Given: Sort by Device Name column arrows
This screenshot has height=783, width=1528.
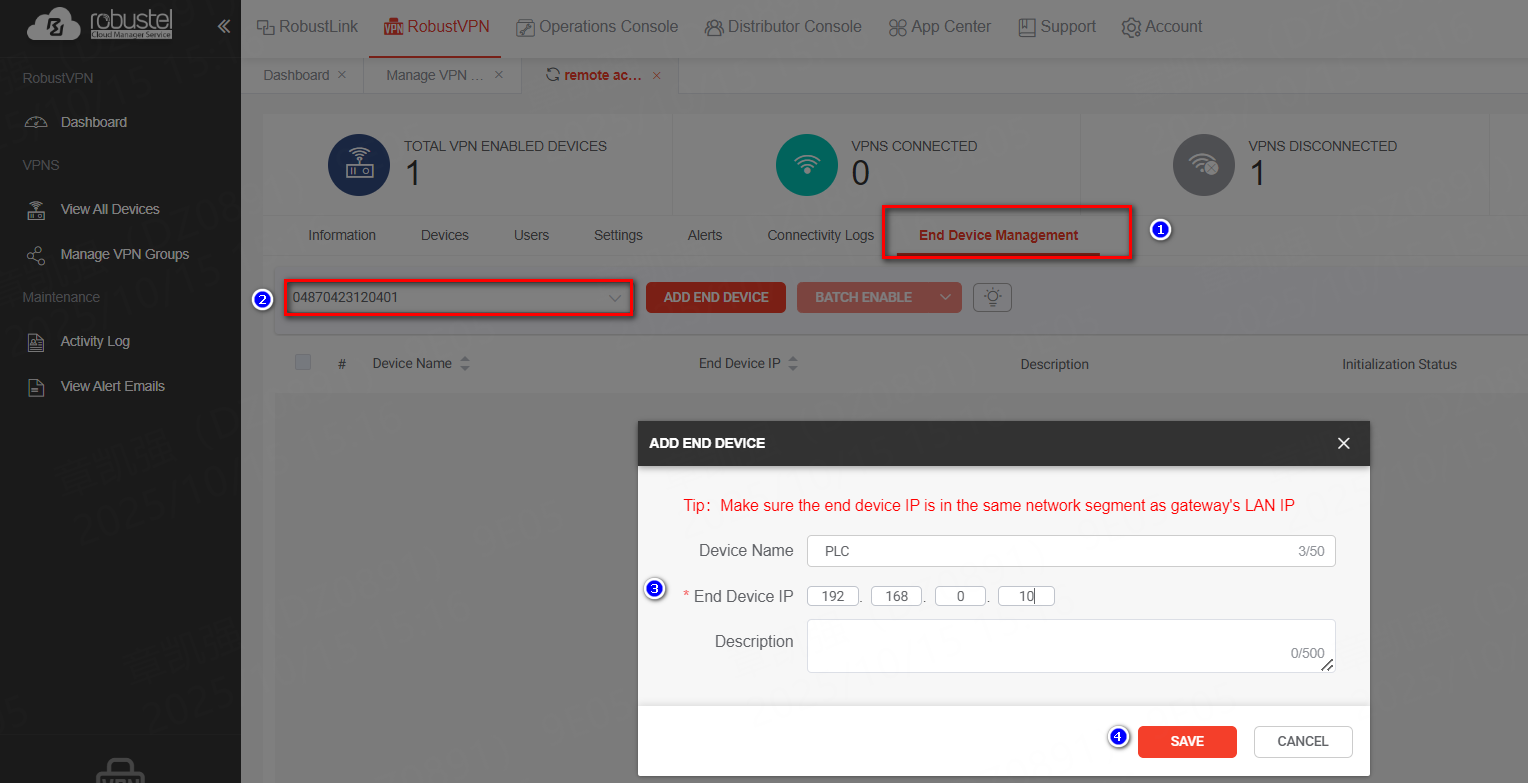Looking at the screenshot, I should (x=464, y=364).
